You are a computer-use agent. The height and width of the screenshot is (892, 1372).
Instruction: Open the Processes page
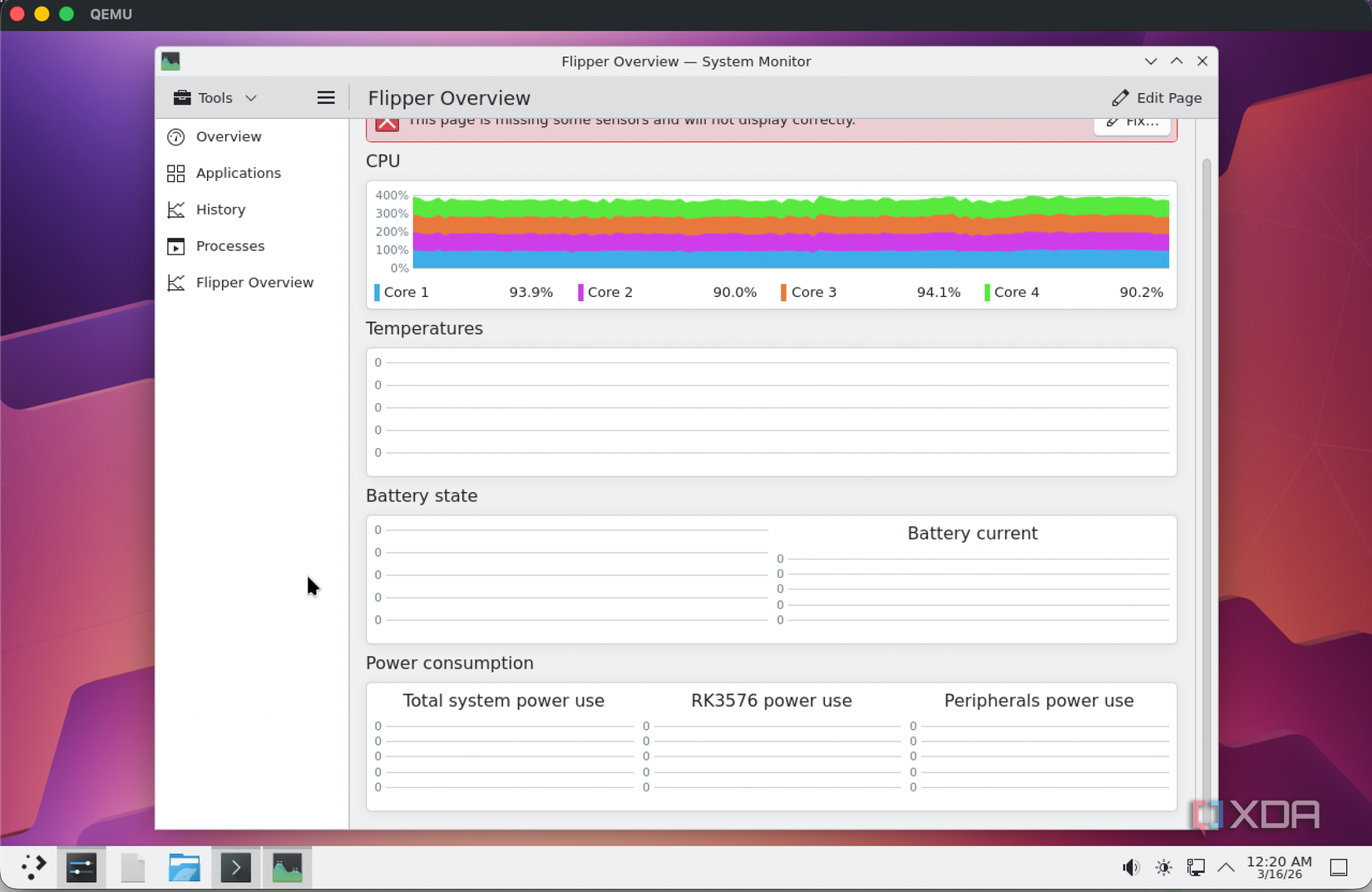(176, 246)
